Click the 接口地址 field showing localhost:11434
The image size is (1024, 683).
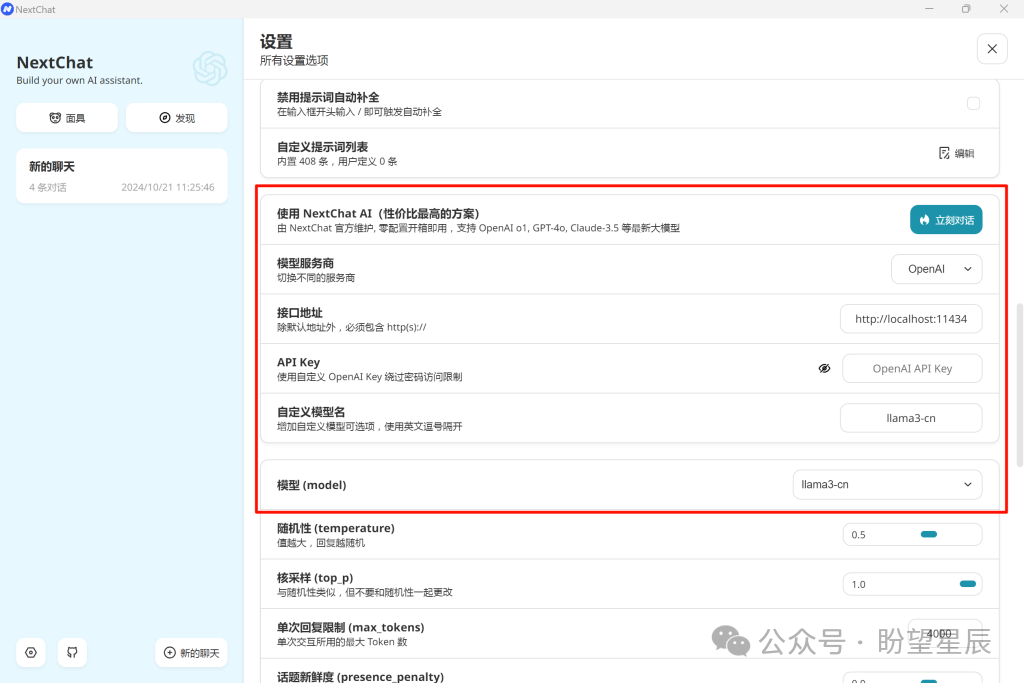pos(910,319)
